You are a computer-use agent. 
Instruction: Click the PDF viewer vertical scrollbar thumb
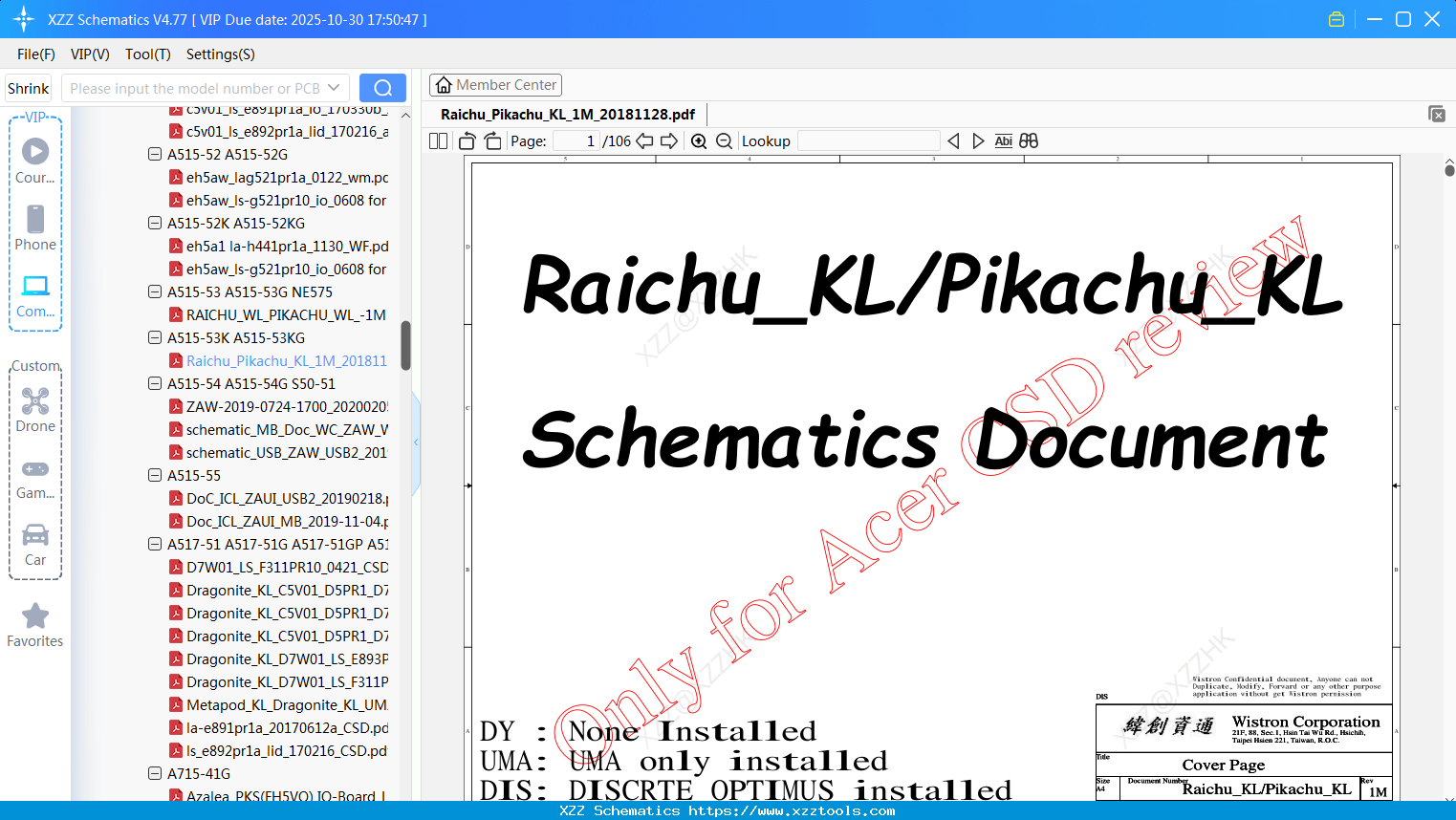1449,170
